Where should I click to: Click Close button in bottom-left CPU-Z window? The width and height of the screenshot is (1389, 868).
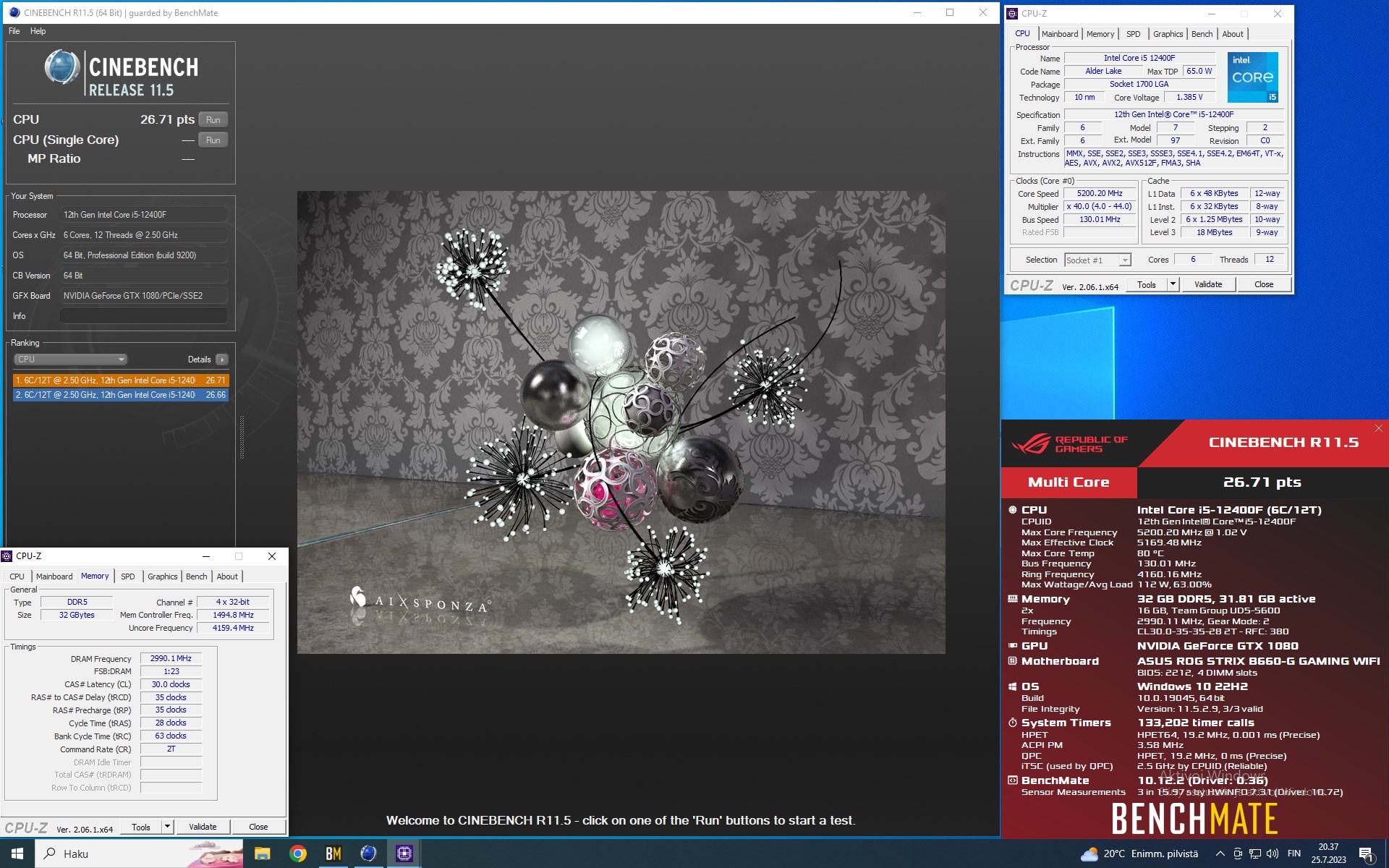pyautogui.click(x=258, y=827)
